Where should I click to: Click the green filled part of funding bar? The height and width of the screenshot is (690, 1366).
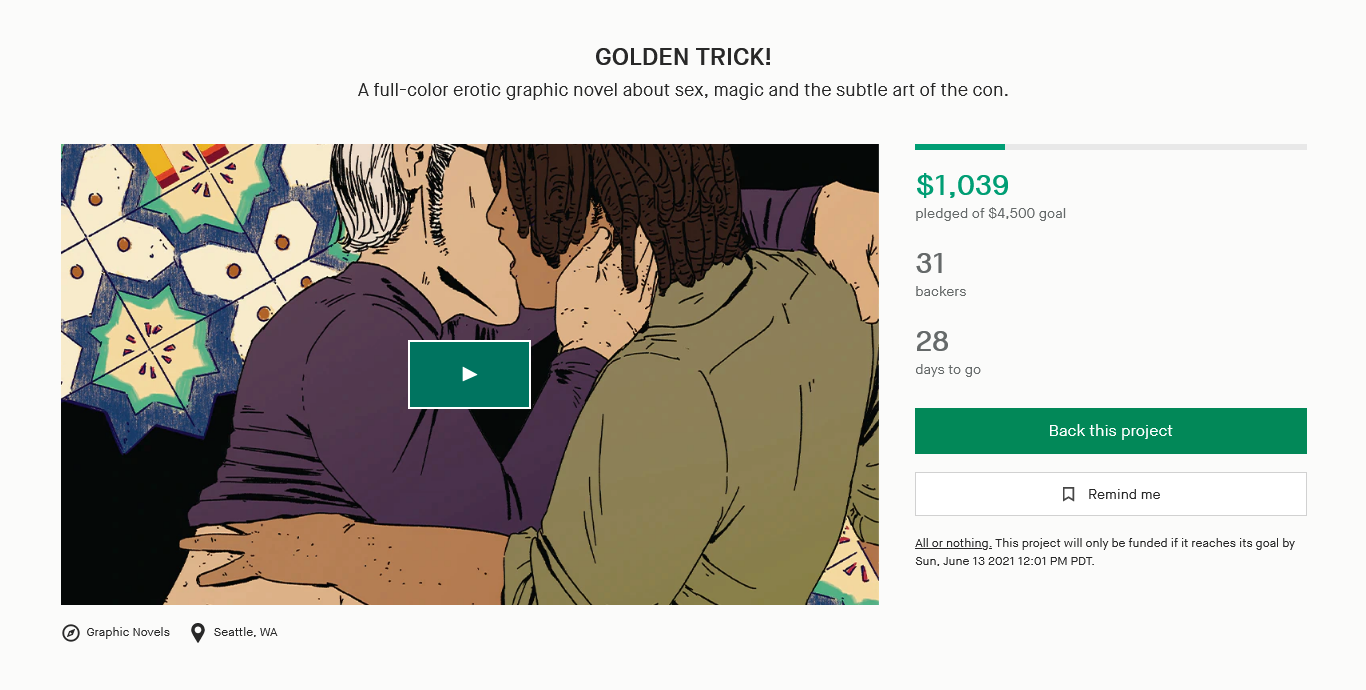pos(960,147)
